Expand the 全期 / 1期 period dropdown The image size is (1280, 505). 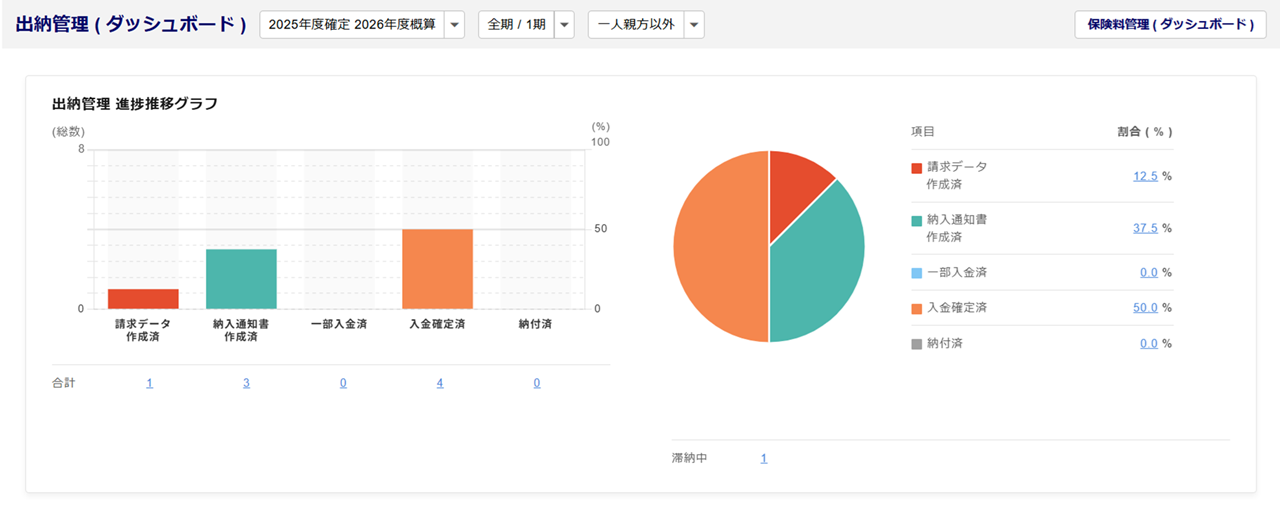coord(564,25)
